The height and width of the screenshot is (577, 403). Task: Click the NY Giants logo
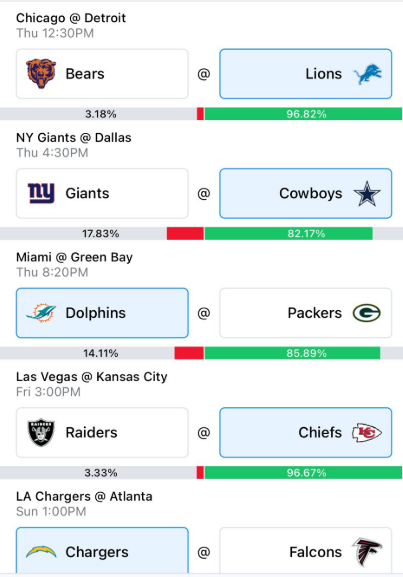41,193
